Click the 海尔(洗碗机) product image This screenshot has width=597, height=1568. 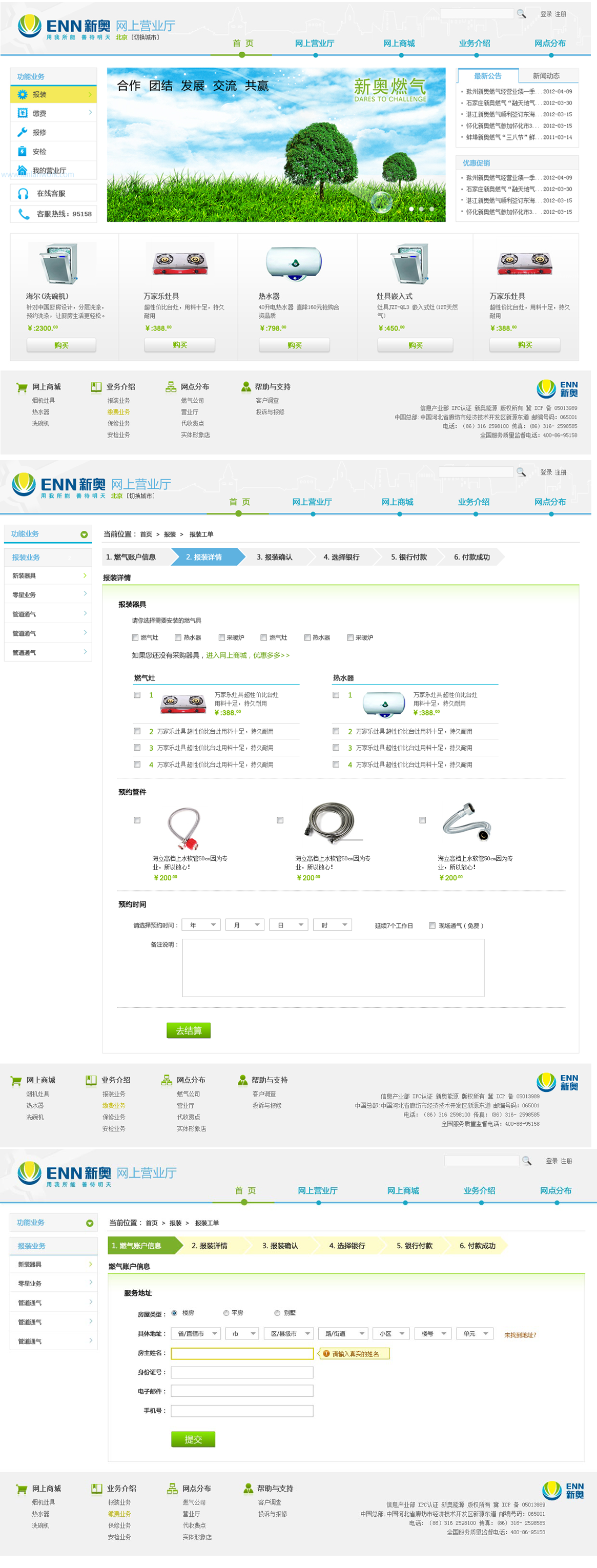point(59,263)
